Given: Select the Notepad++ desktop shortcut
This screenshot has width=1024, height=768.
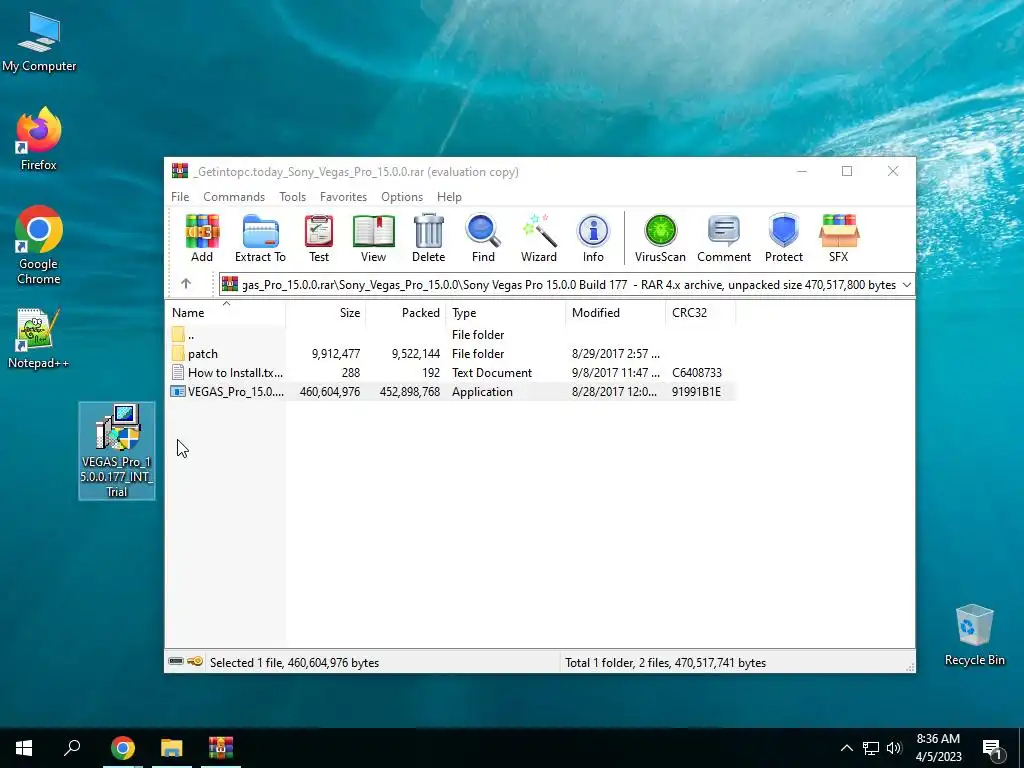Looking at the screenshot, I should [39, 338].
